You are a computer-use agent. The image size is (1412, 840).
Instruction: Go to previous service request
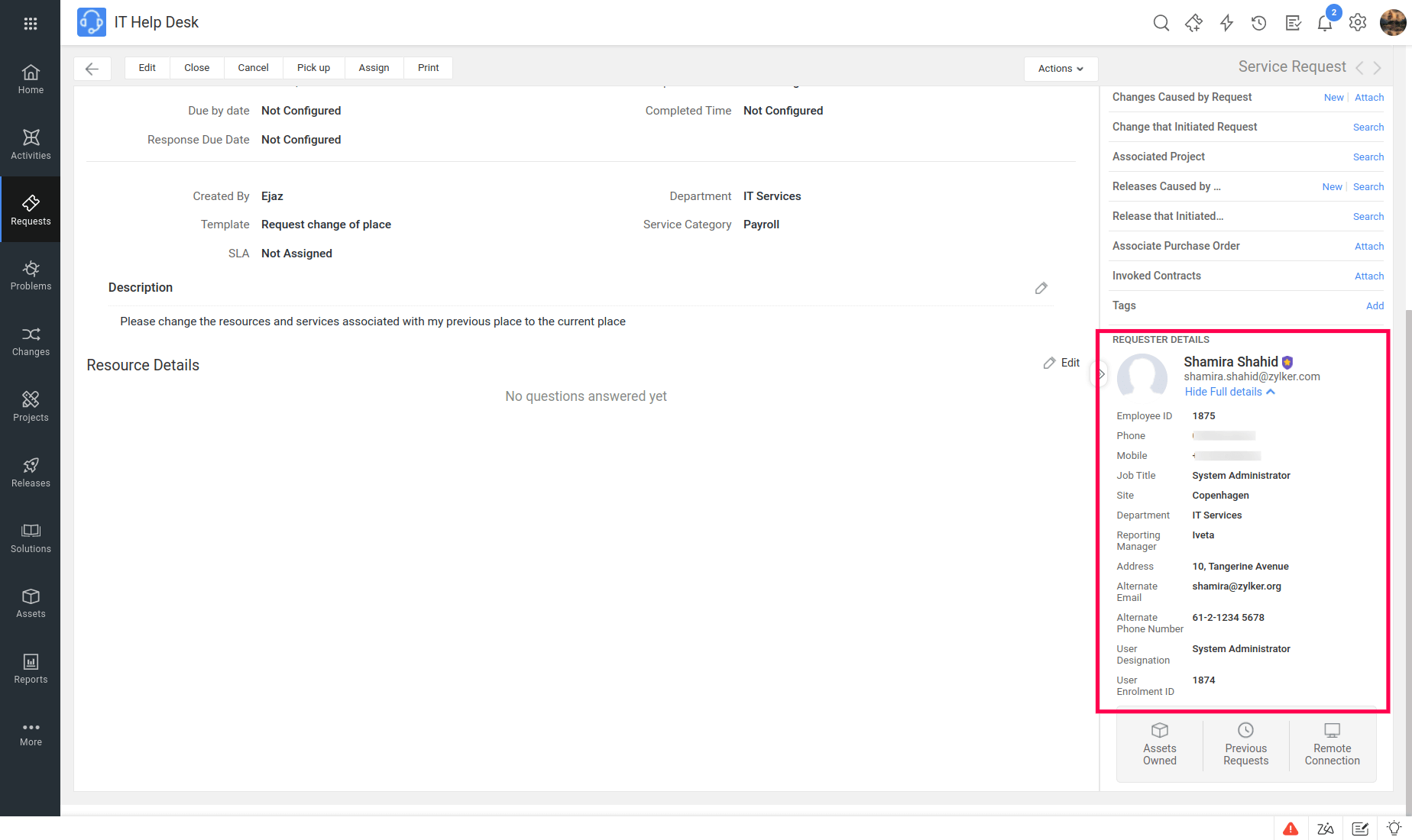pos(1359,68)
